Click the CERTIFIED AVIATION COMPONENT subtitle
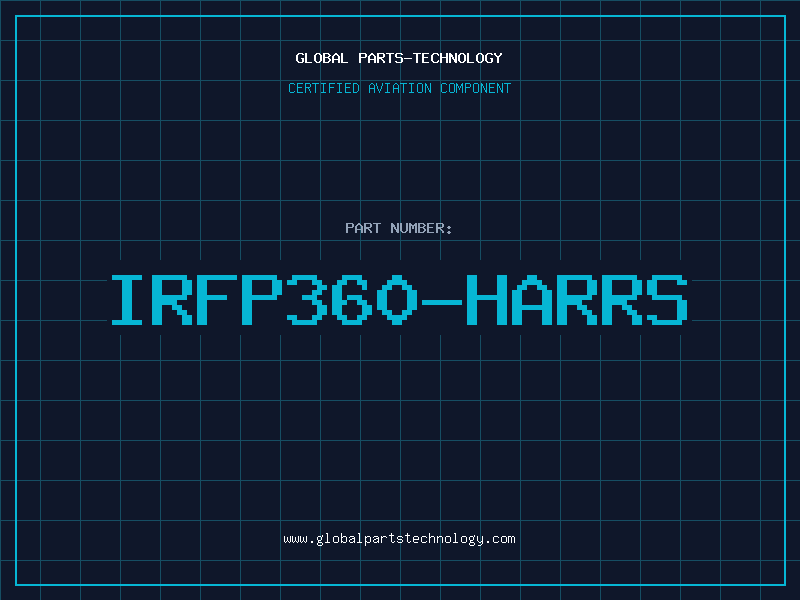The width and height of the screenshot is (800, 600). pyautogui.click(x=399, y=88)
